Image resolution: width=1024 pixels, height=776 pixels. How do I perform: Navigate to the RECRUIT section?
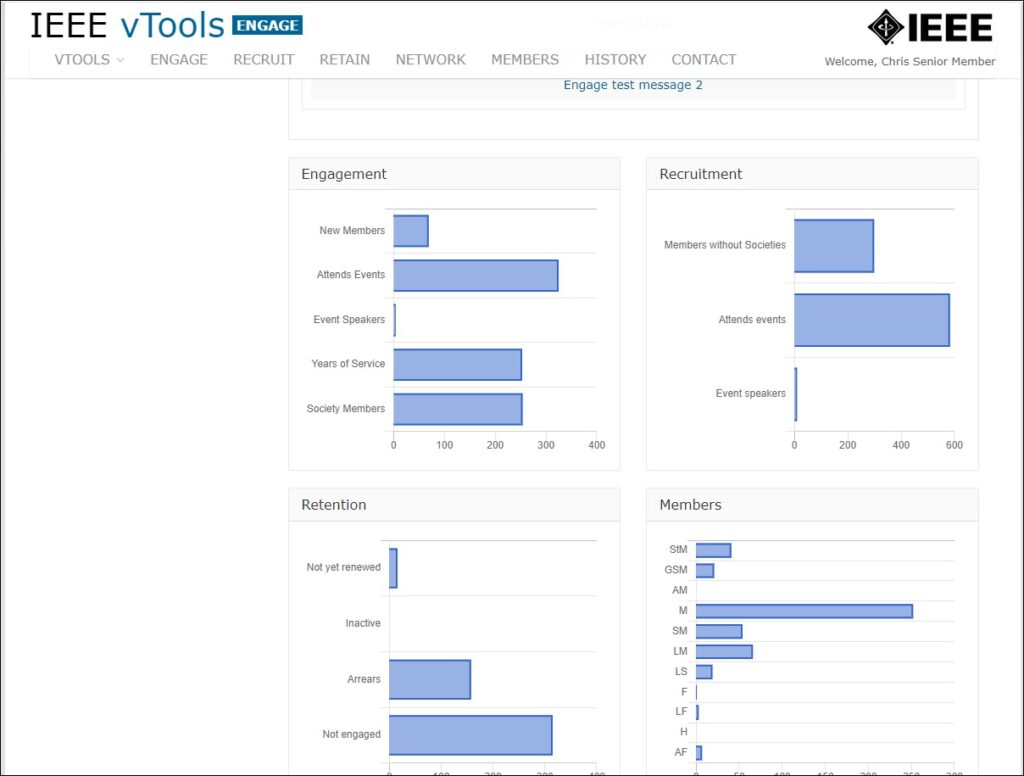263,60
